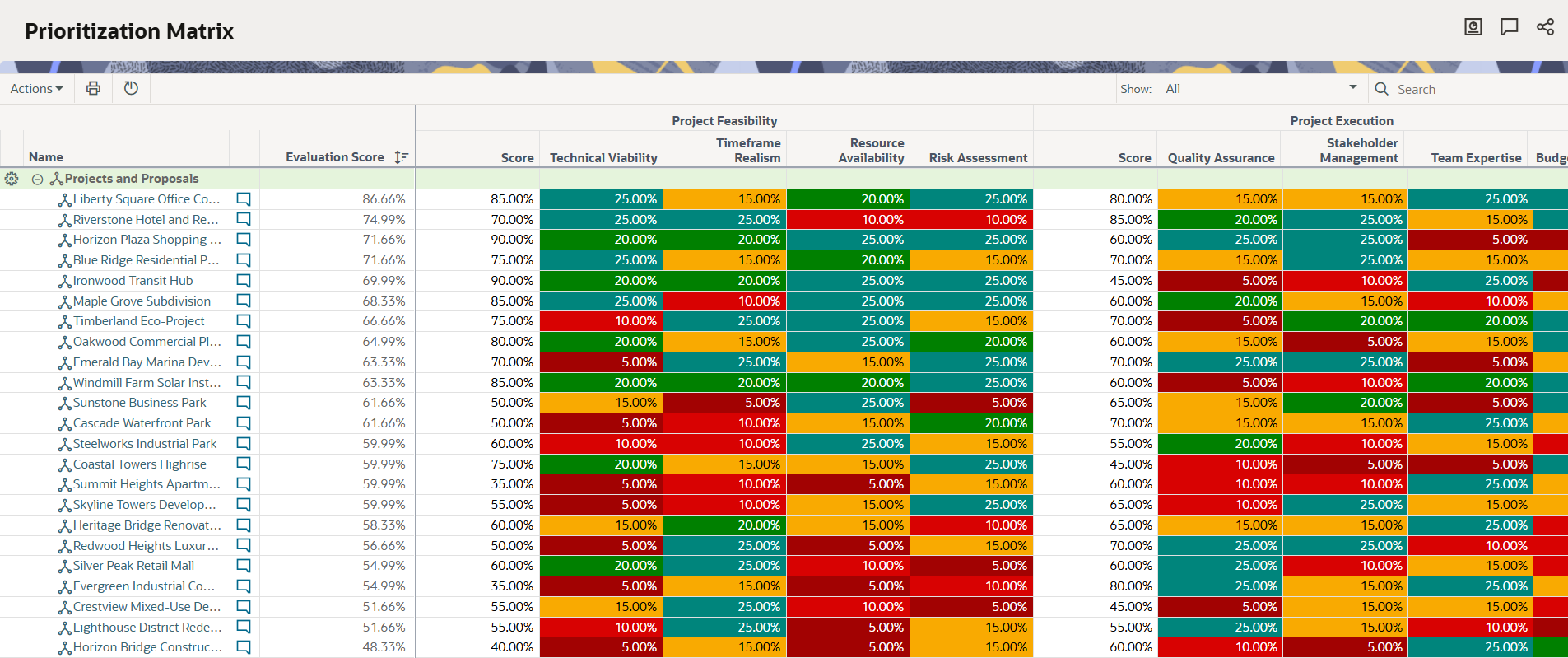Open comment icon for Liberty Square Office
This screenshot has height=658, width=1568.
pos(244,199)
